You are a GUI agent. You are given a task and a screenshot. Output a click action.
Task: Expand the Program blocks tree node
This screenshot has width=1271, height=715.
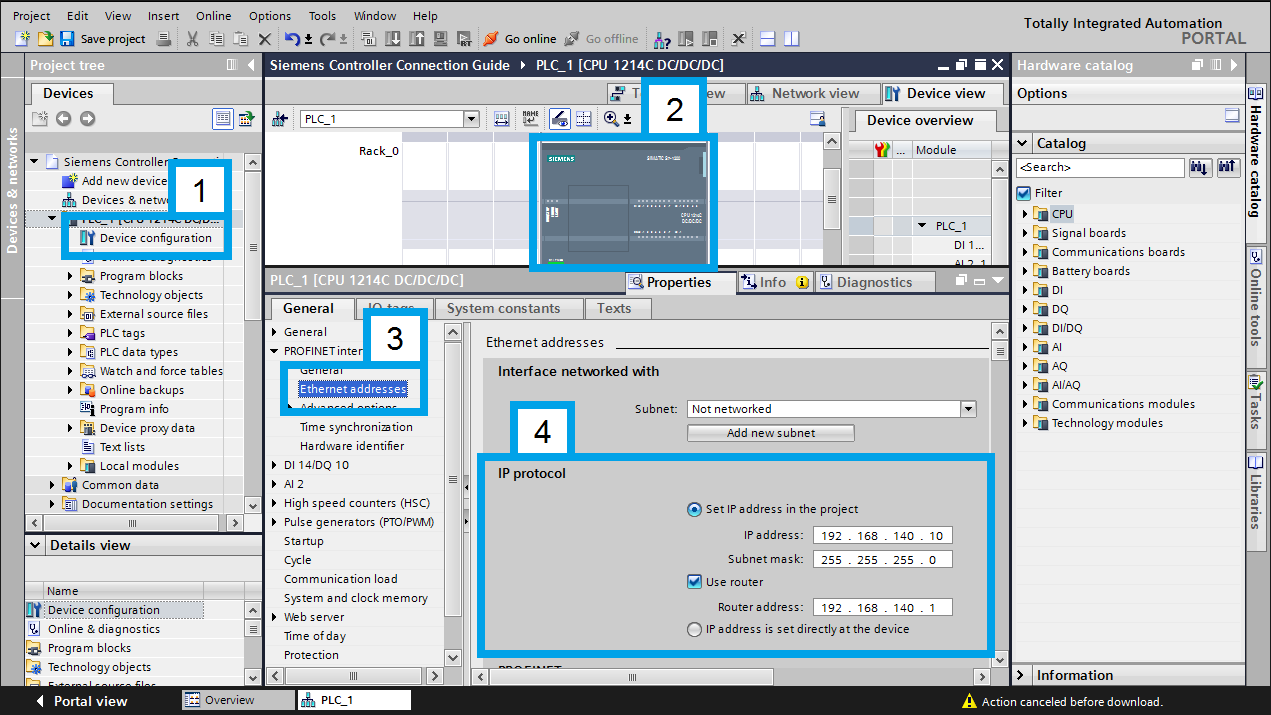71,276
